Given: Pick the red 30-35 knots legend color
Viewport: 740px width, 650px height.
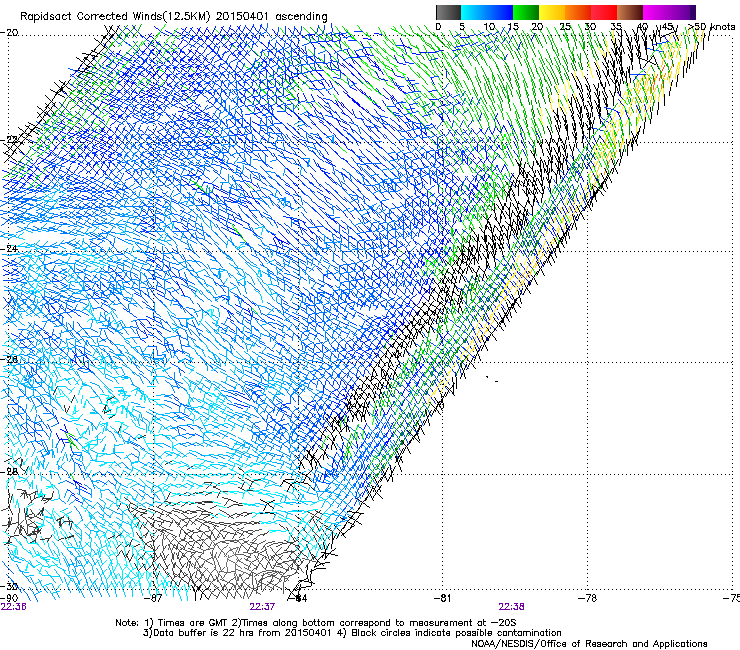Looking at the screenshot, I should tap(604, 12).
